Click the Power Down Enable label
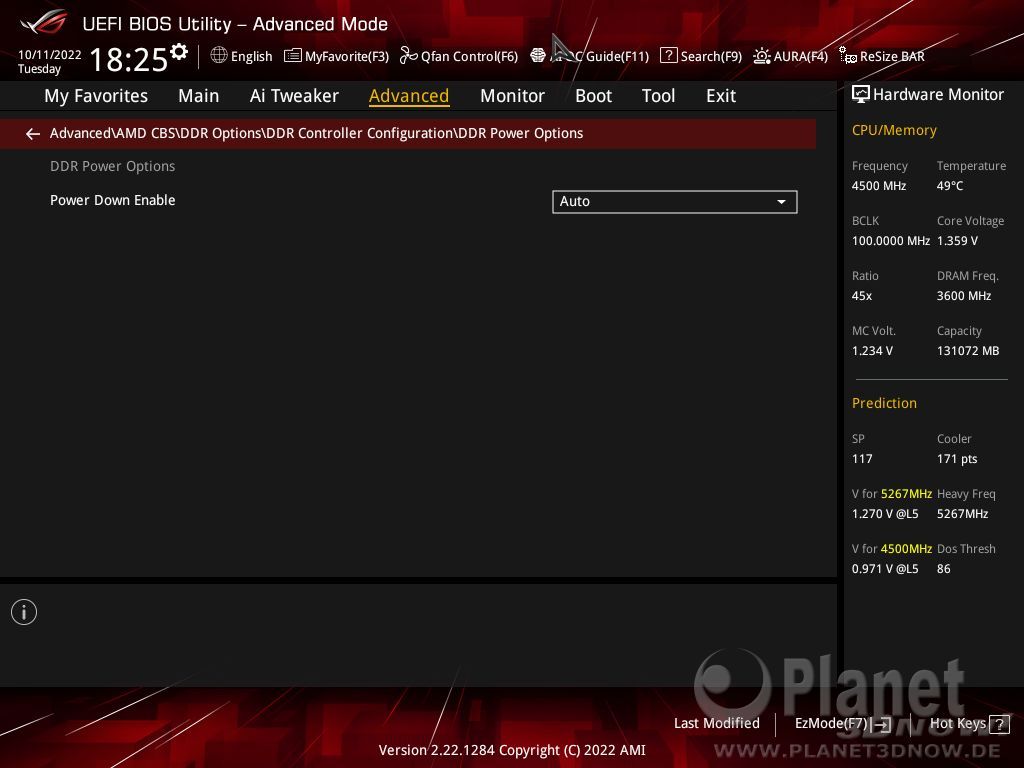Screen dimensions: 1024x768 tap(113, 200)
